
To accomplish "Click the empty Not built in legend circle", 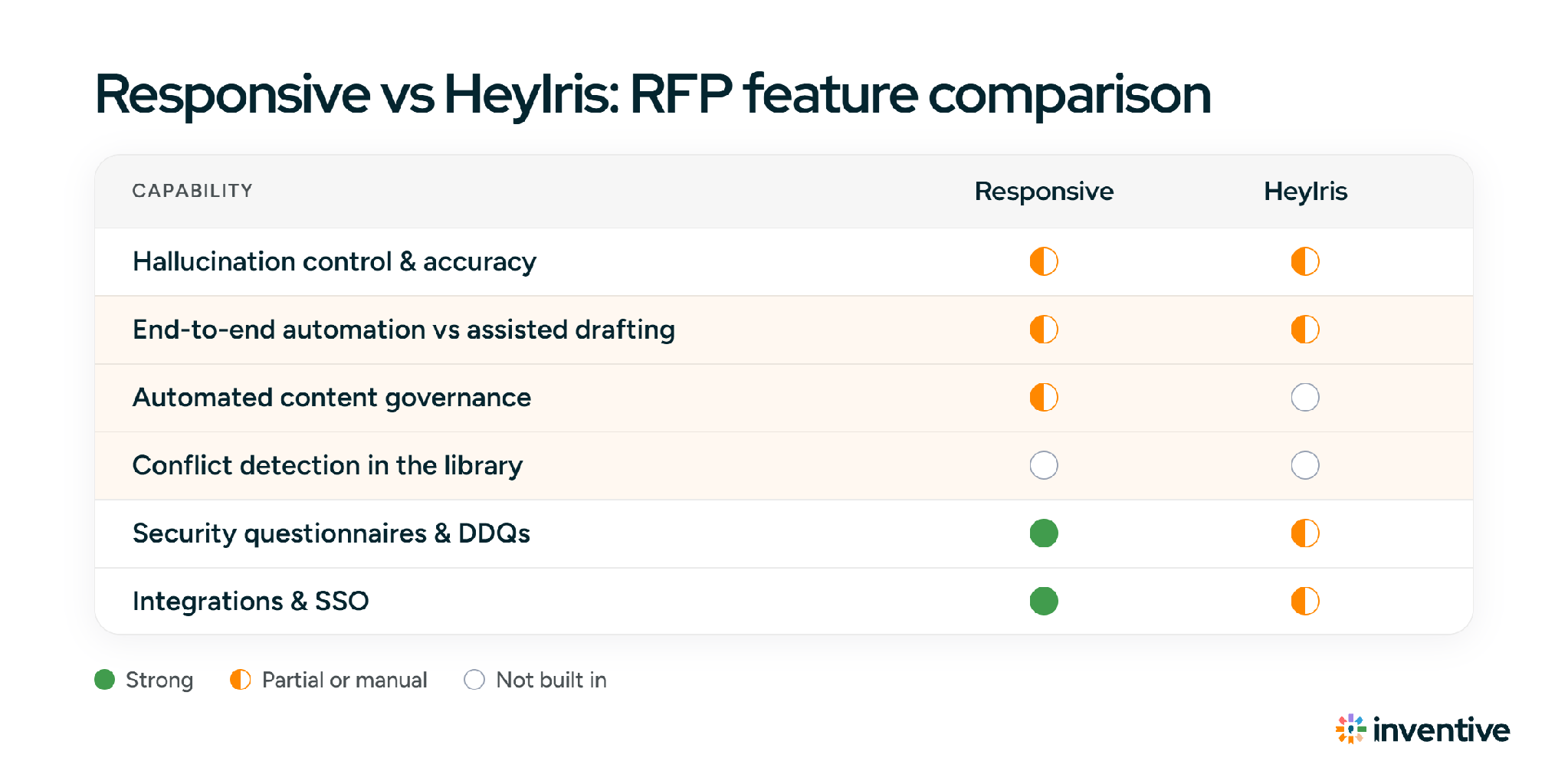I will click(x=474, y=680).
